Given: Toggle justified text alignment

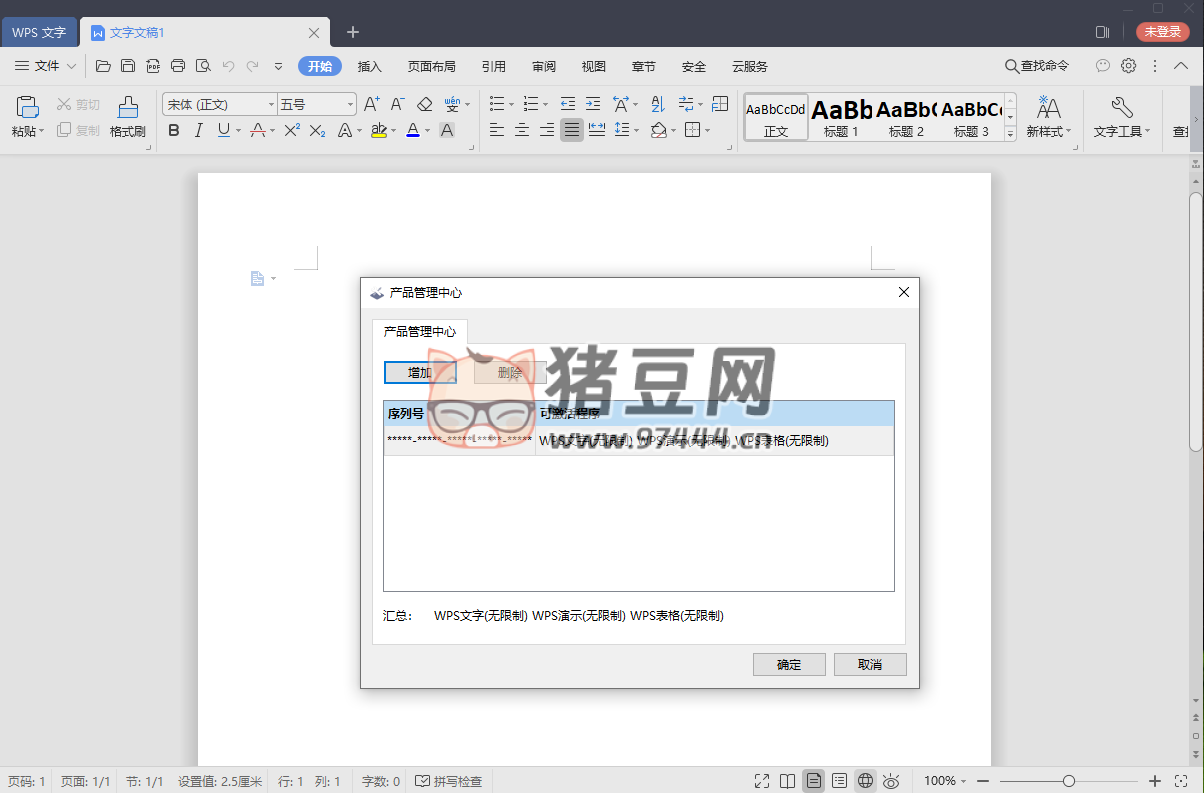Looking at the screenshot, I should tap(571, 130).
